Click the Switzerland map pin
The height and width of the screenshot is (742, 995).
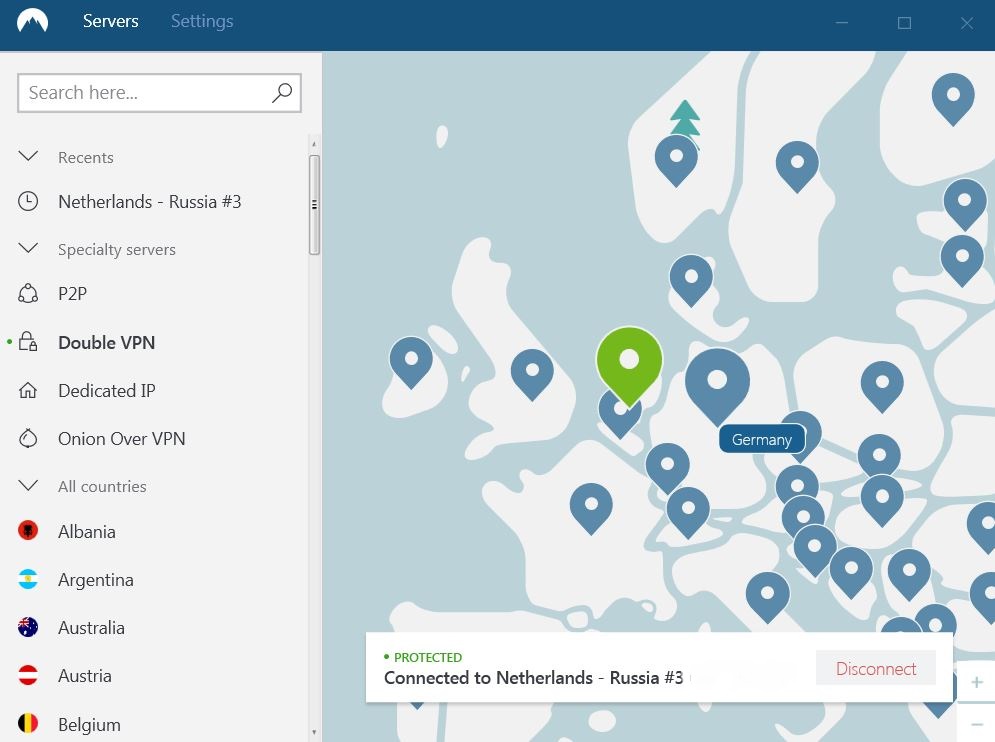[688, 512]
